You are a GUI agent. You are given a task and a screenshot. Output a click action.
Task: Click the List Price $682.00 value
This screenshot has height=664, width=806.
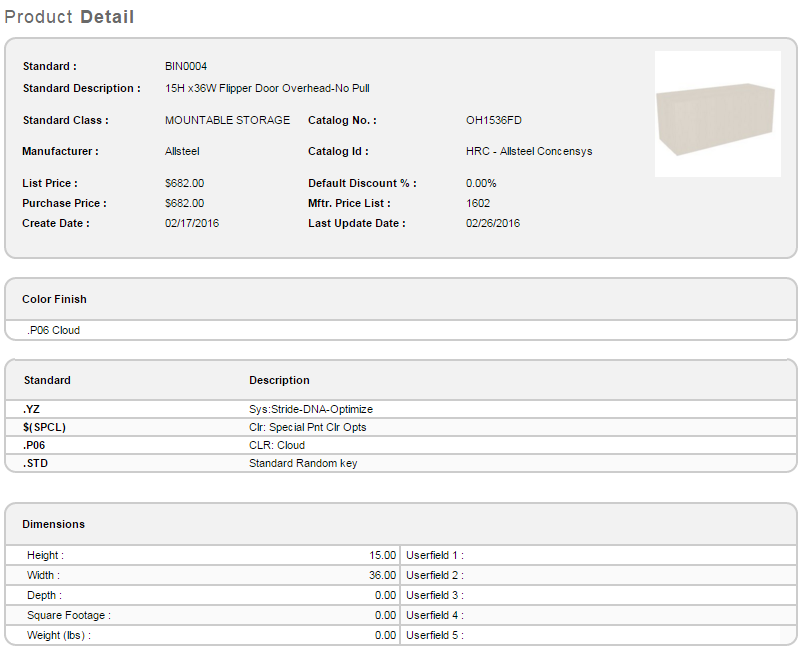click(x=184, y=183)
